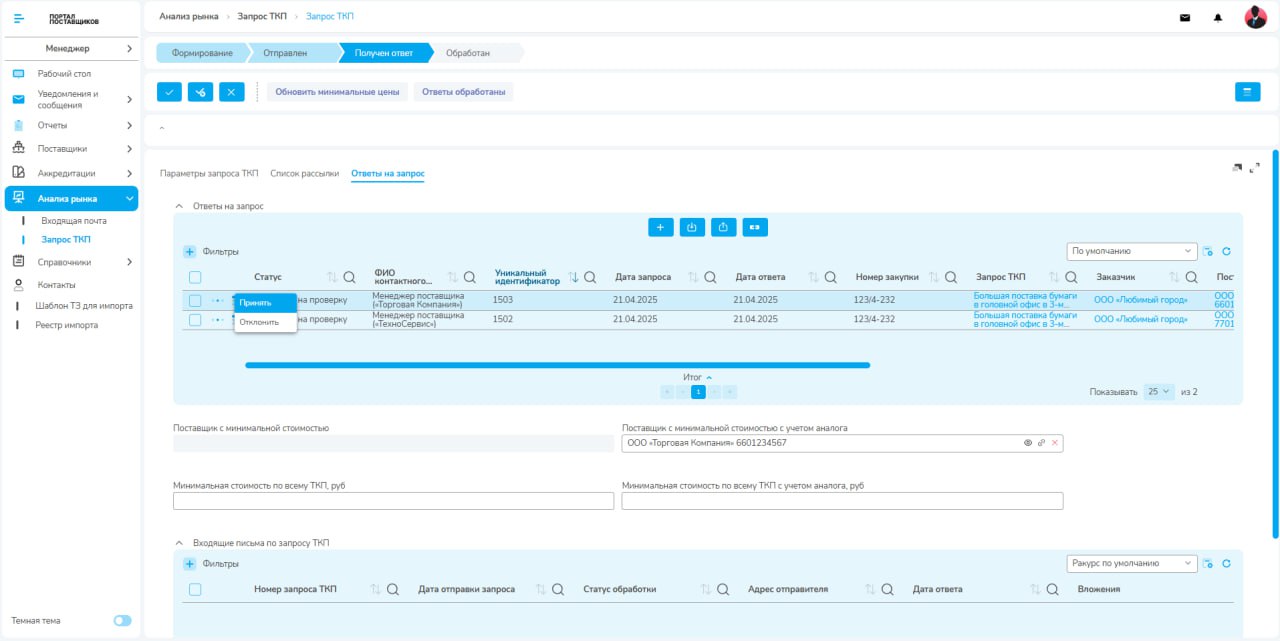
Task: Open the Показывать 25 page-size dropdown
Action: click(x=1159, y=392)
